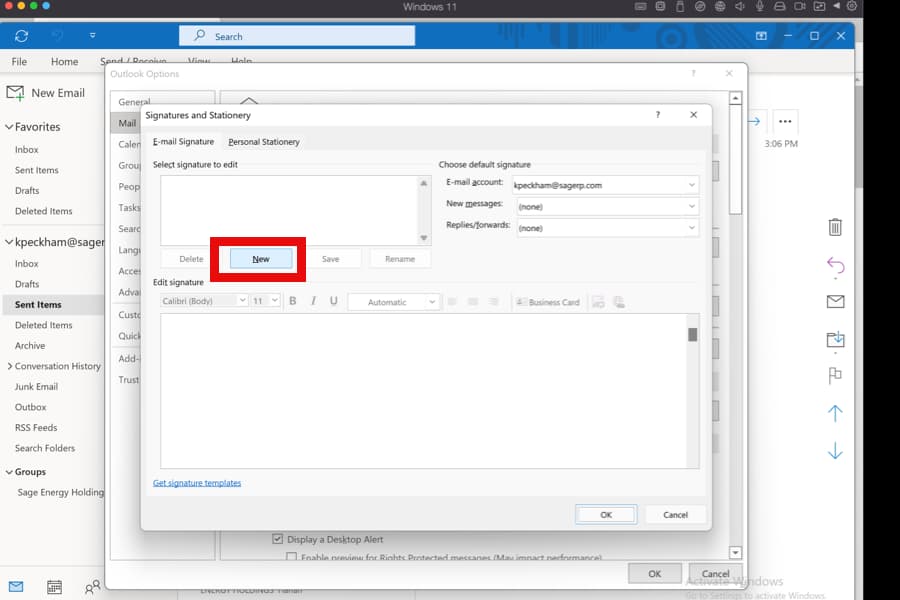Open the Calendar from bottom navigation
This screenshot has height=600, width=900.
(54, 587)
